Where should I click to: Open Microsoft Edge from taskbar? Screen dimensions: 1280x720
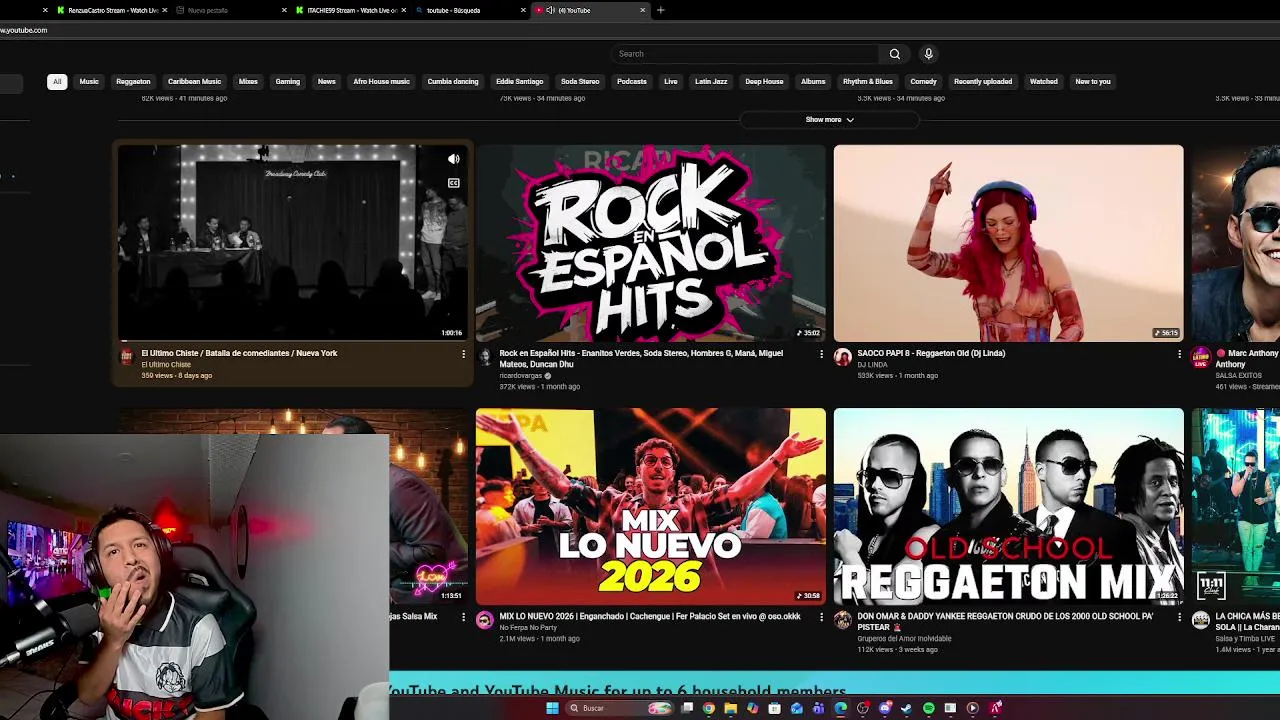click(841, 708)
